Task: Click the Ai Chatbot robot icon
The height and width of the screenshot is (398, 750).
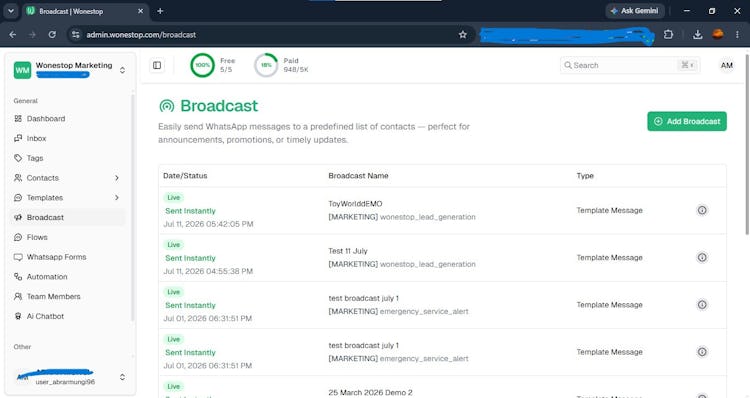Action: coord(18,316)
